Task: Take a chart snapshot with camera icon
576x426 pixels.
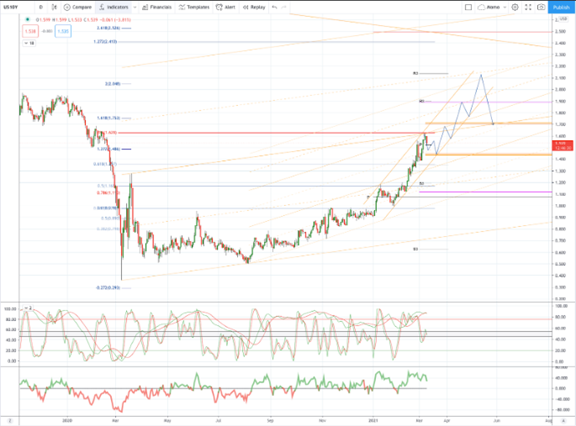Action: 541,7
